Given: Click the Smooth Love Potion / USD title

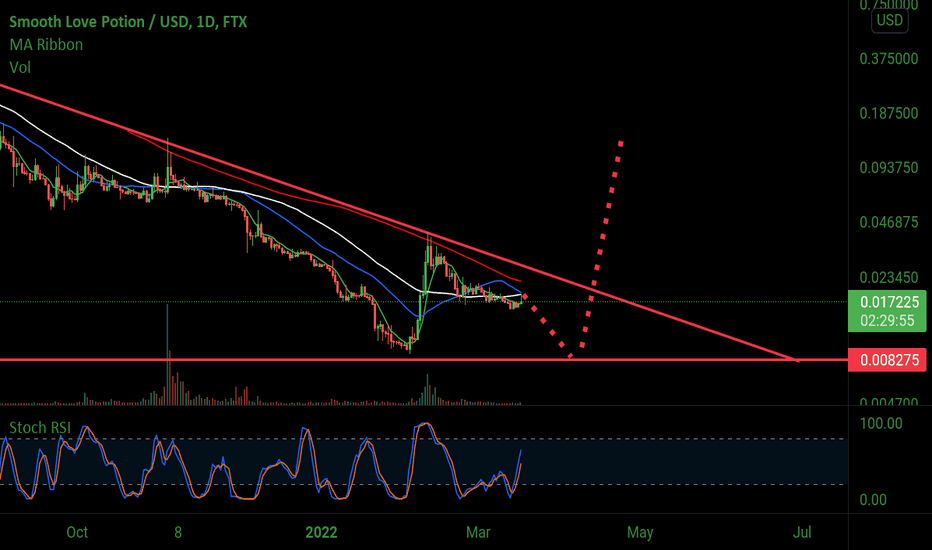Looking at the screenshot, I should [x=128, y=22].
